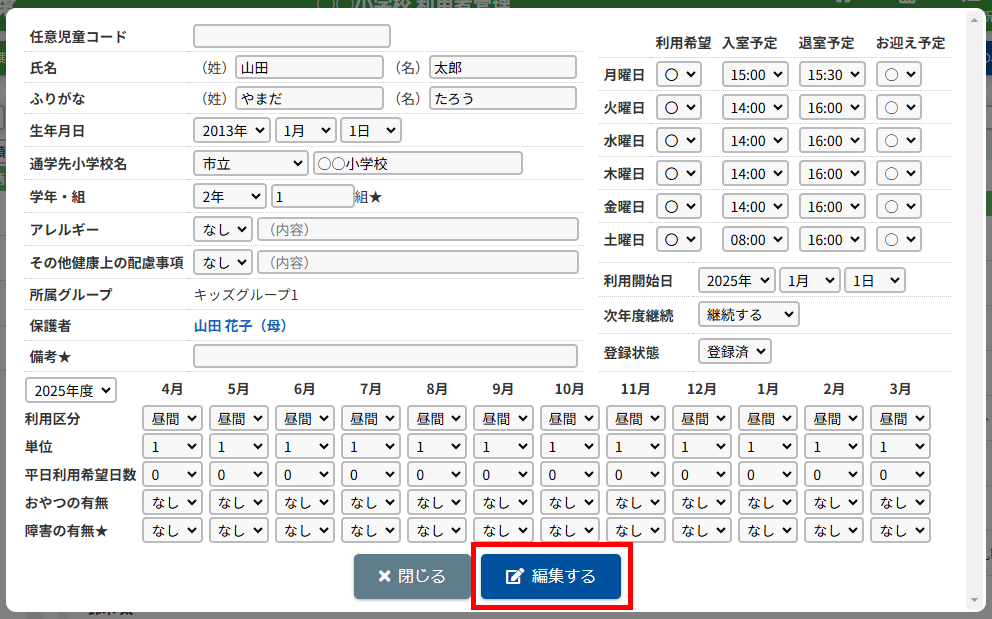Open Friday お迎え予定 dropdown
This screenshot has height=619, width=992.
(x=898, y=207)
